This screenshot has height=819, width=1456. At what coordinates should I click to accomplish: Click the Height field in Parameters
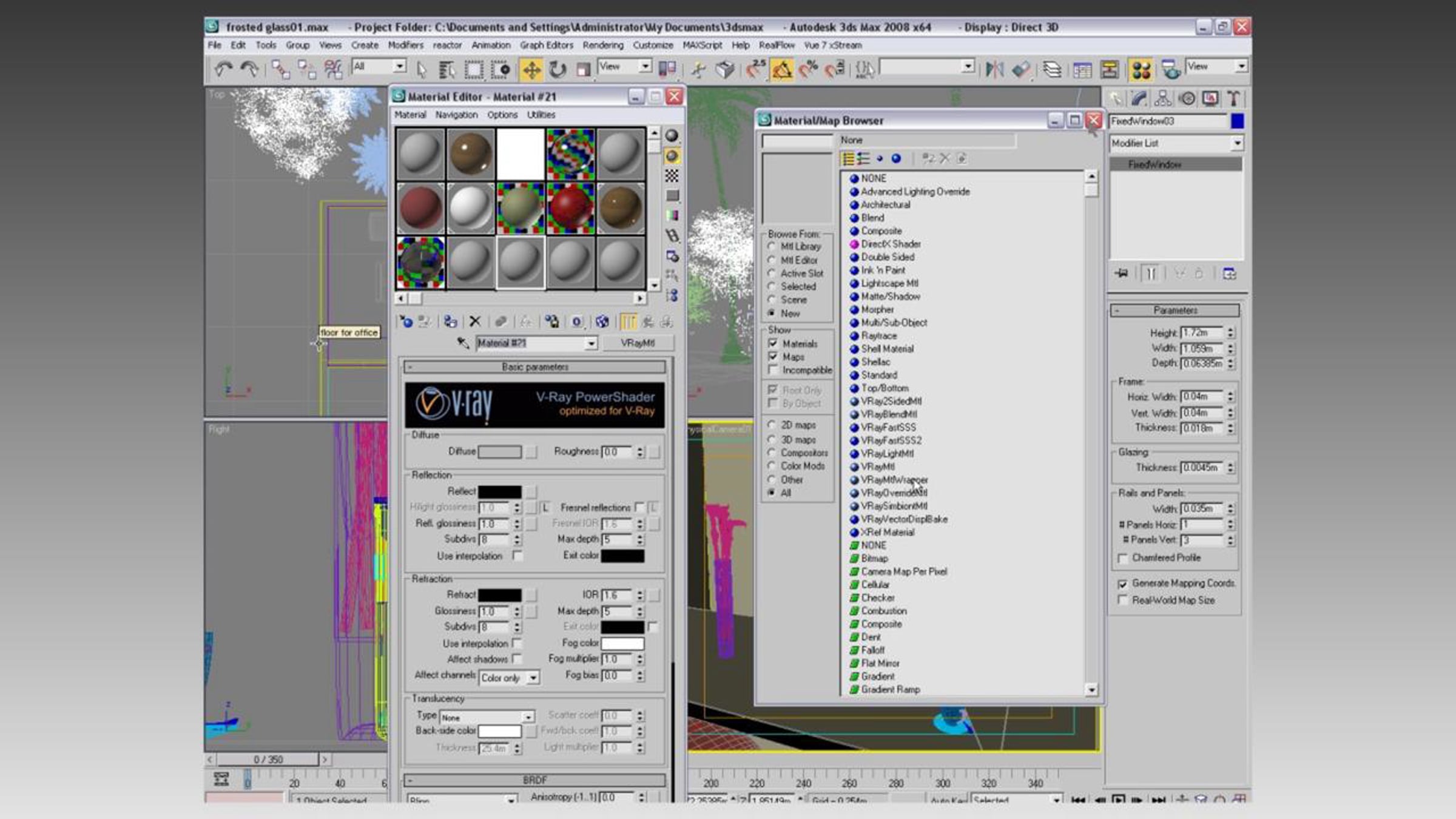coord(1201,333)
